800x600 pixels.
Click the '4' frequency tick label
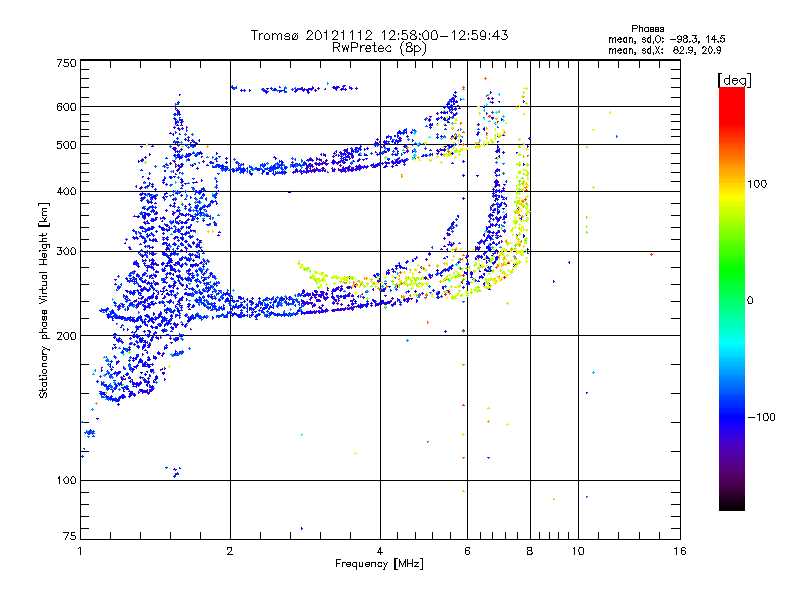(380, 551)
